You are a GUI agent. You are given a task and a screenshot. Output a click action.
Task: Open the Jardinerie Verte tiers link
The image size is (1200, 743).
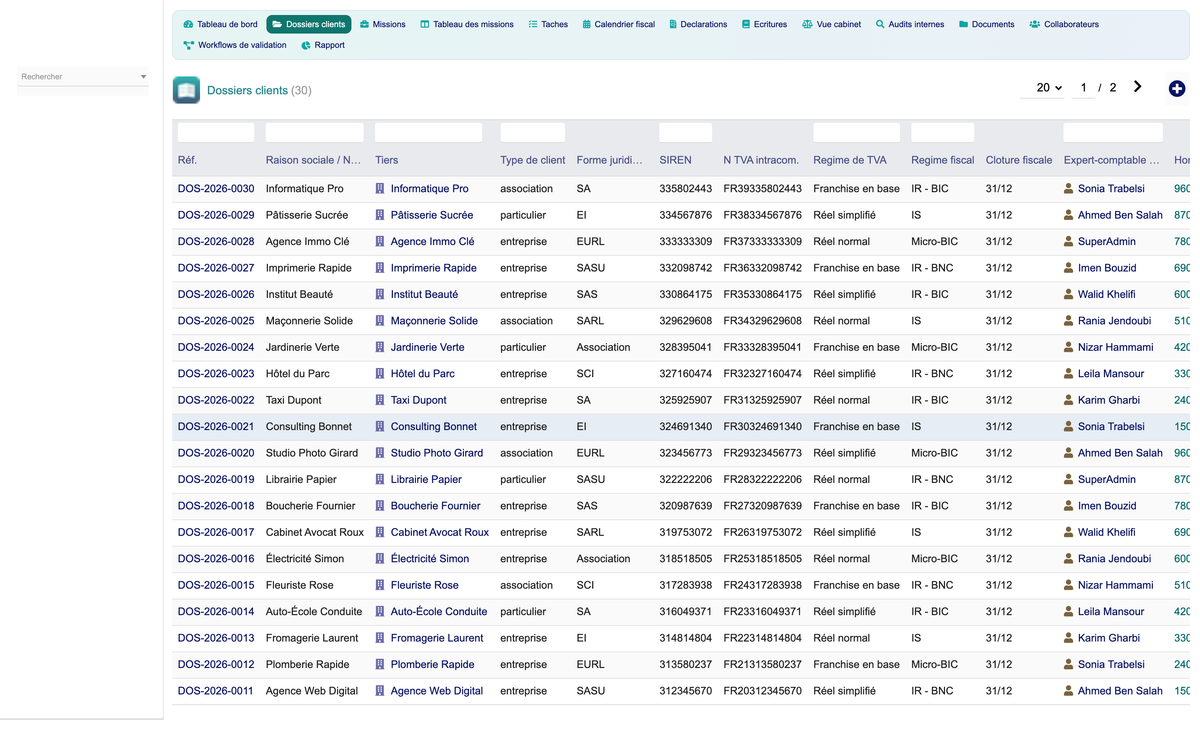click(428, 348)
